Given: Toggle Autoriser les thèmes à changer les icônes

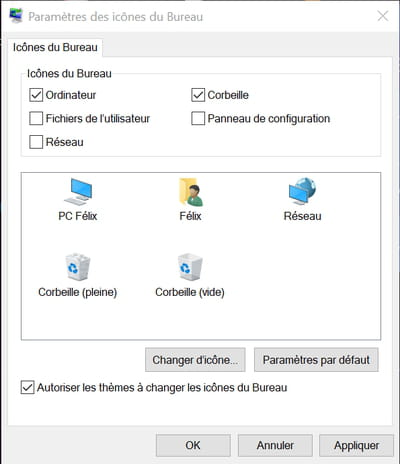Looking at the screenshot, I should (x=27, y=388).
